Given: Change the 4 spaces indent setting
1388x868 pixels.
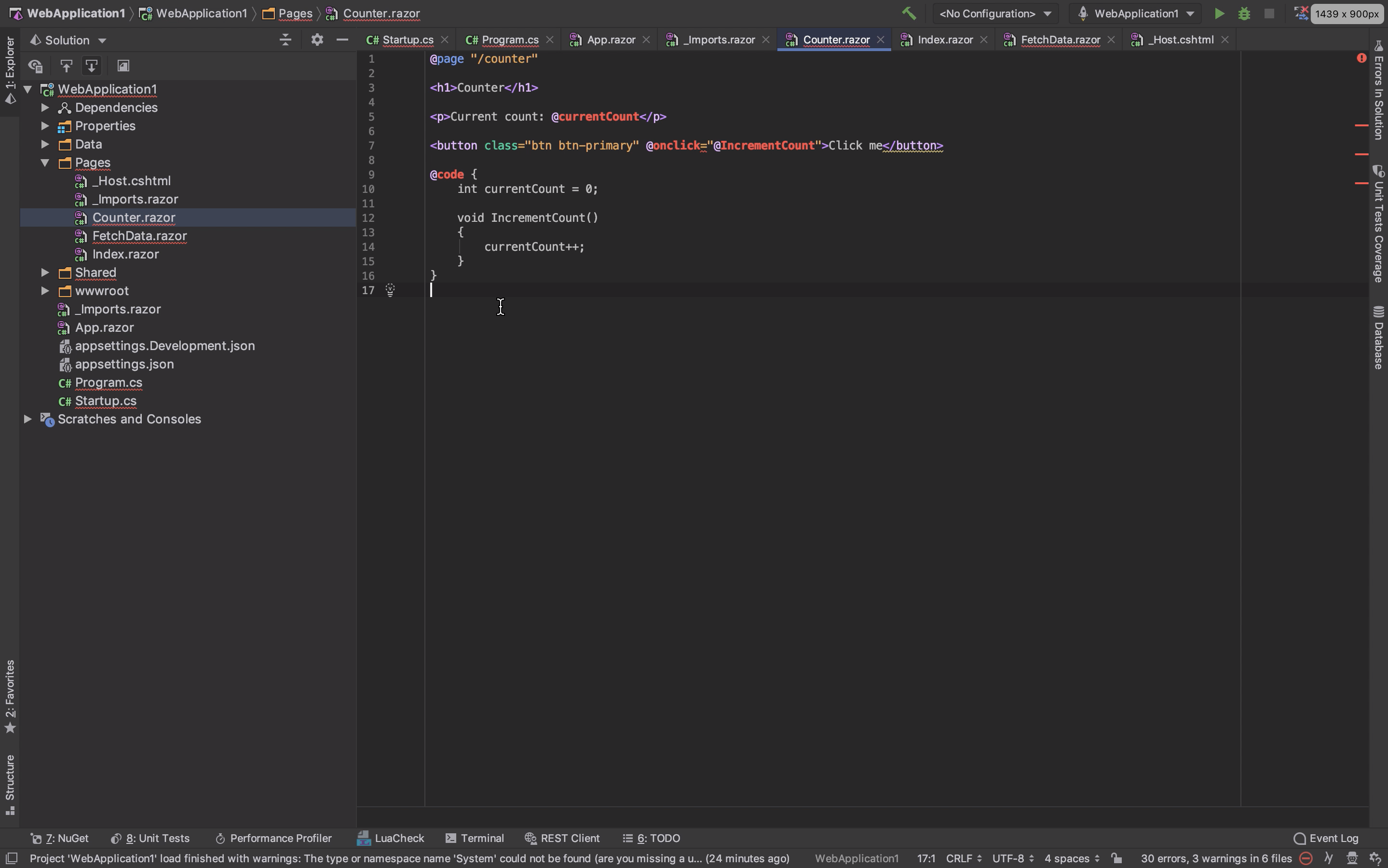Looking at the screenshot, I should click(1071, 858).
